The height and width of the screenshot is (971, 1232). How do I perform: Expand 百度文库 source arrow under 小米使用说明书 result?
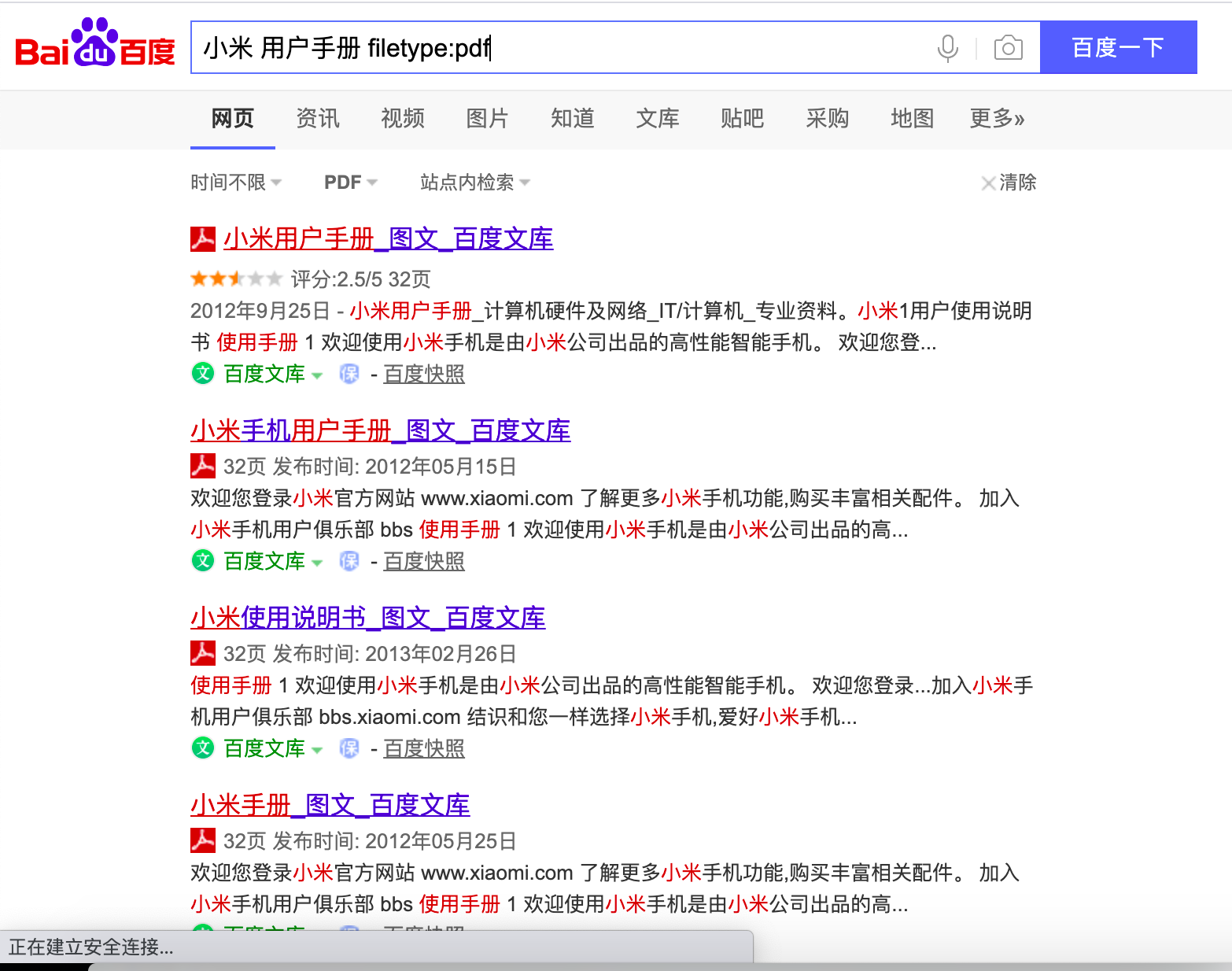click(317, 750)
